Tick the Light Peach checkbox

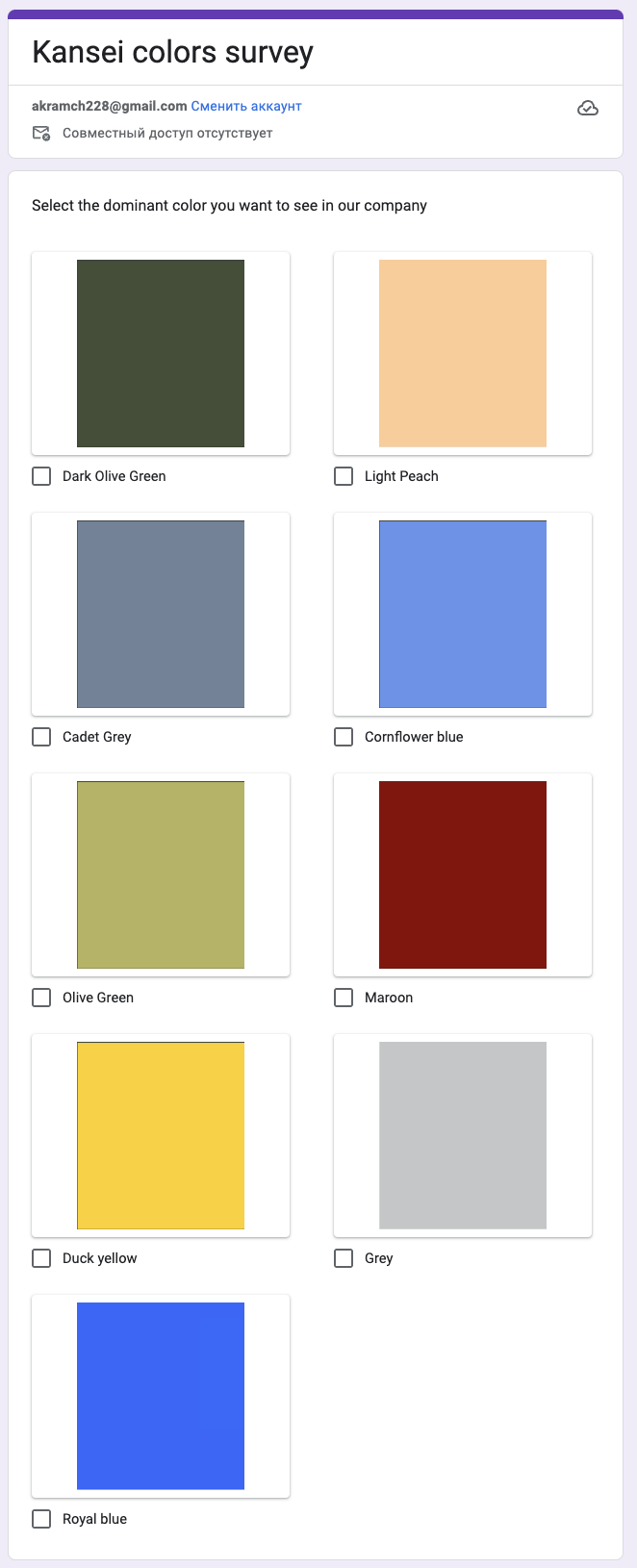click(x=344, y=476)
